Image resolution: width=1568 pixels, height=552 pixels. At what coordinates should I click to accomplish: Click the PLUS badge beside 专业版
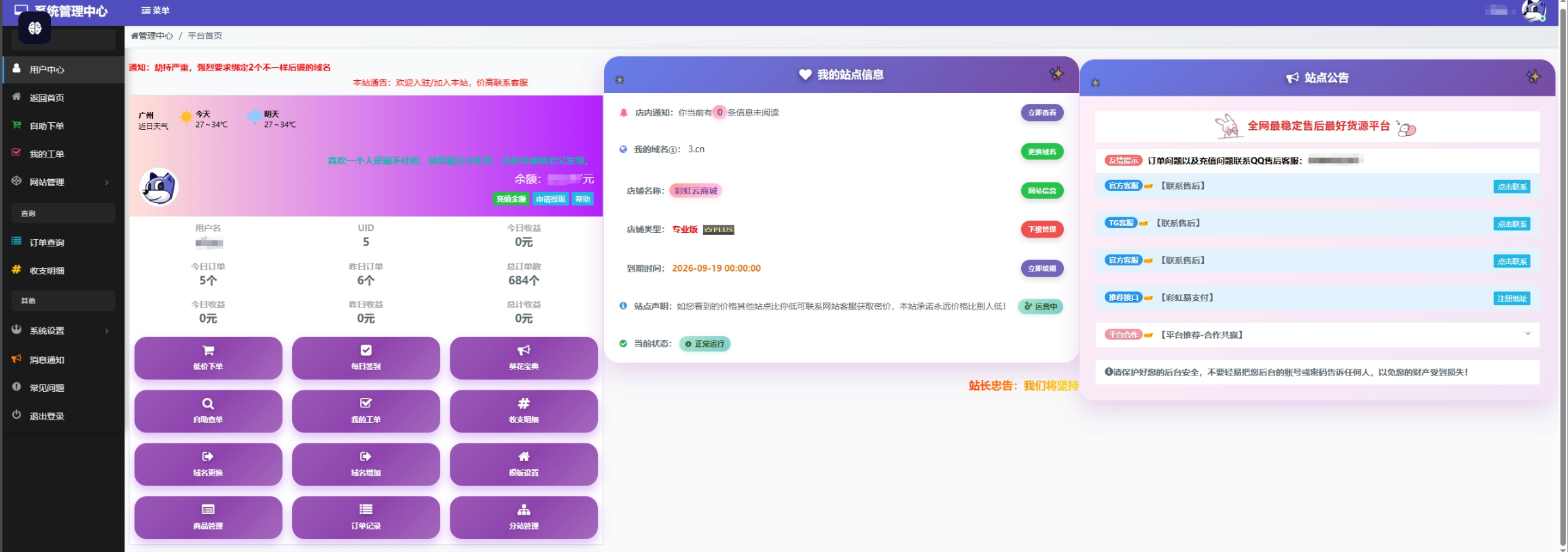click(x=719, y=229)
